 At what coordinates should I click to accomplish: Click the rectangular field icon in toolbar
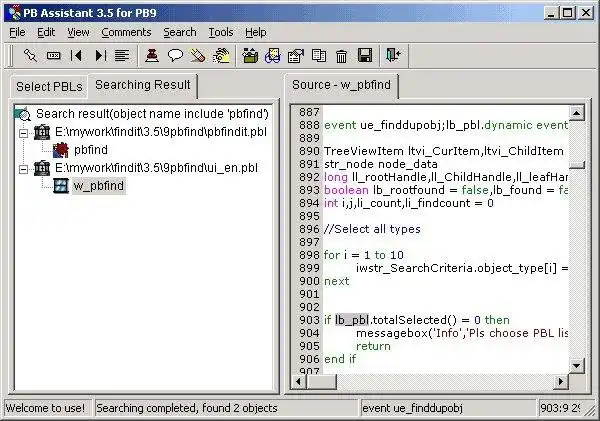(x=53, y=55)
